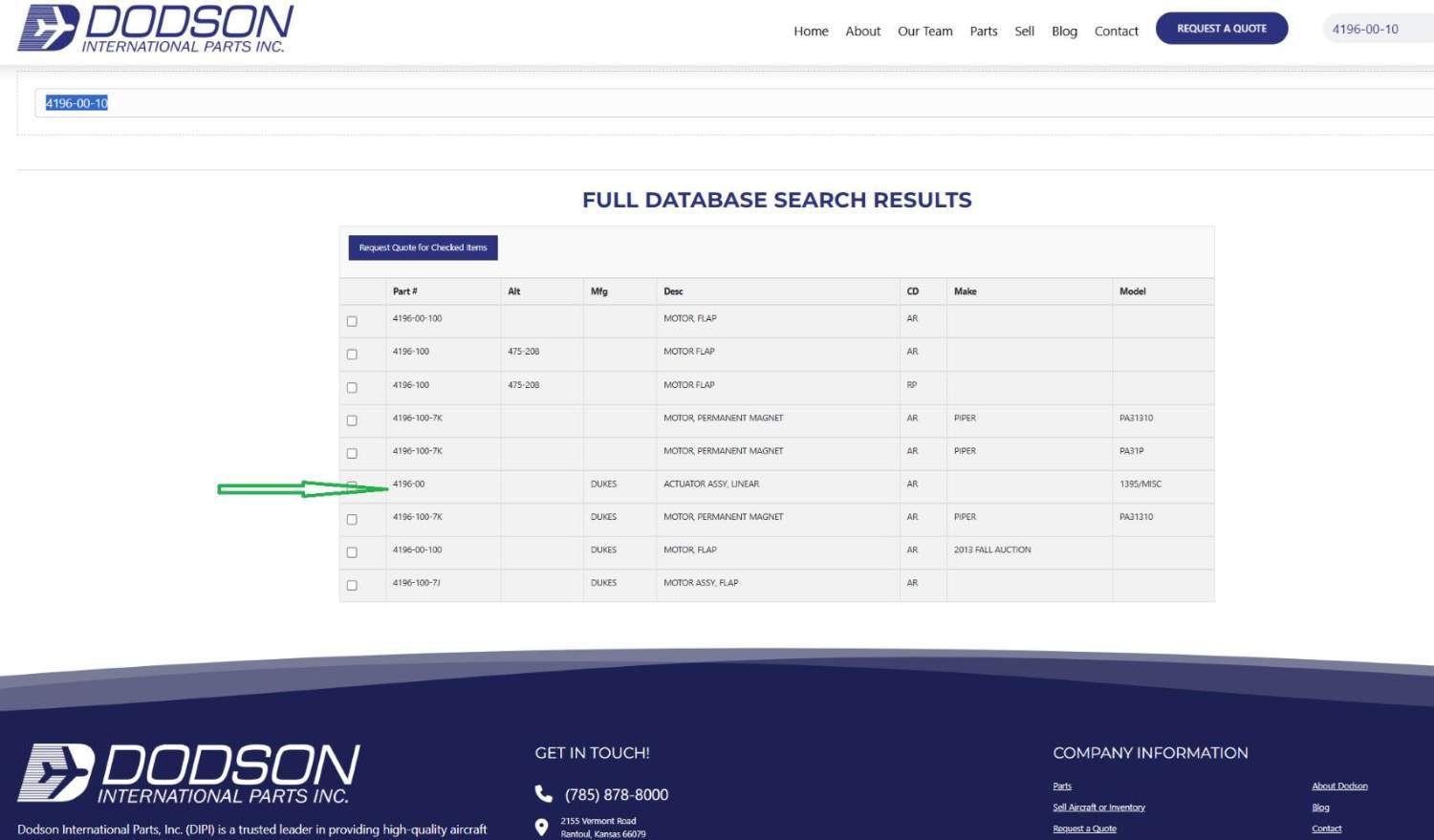Toggle checkbox for 2013 FALL AUCTION row
1434x840 pixels.
pyautogui.click(x=352, y=552)
